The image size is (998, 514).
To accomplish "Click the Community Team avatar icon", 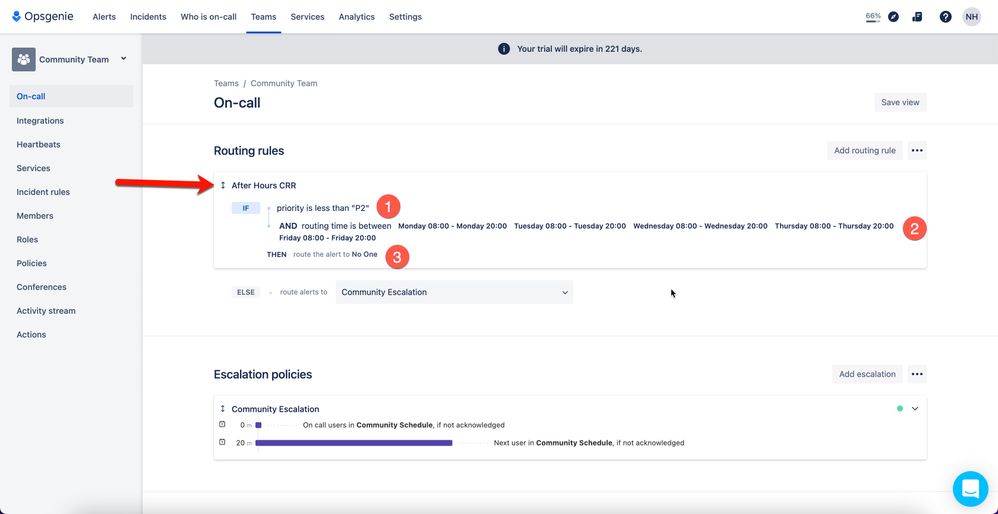I will point(24,59).
